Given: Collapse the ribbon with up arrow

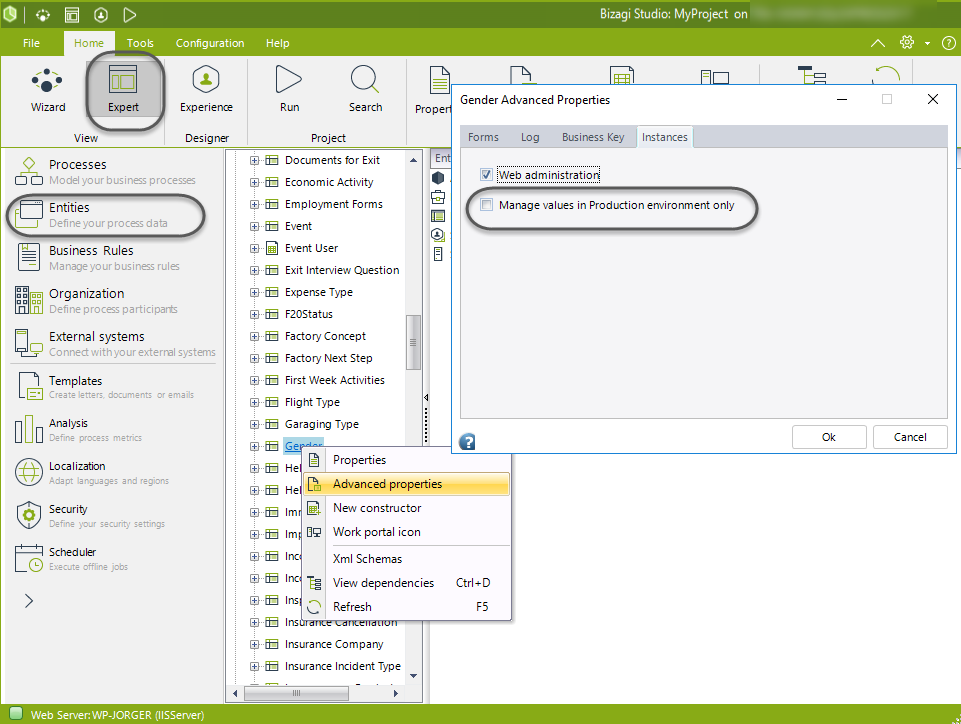Looking at the screenshot, I should click(x=878, y=43).
